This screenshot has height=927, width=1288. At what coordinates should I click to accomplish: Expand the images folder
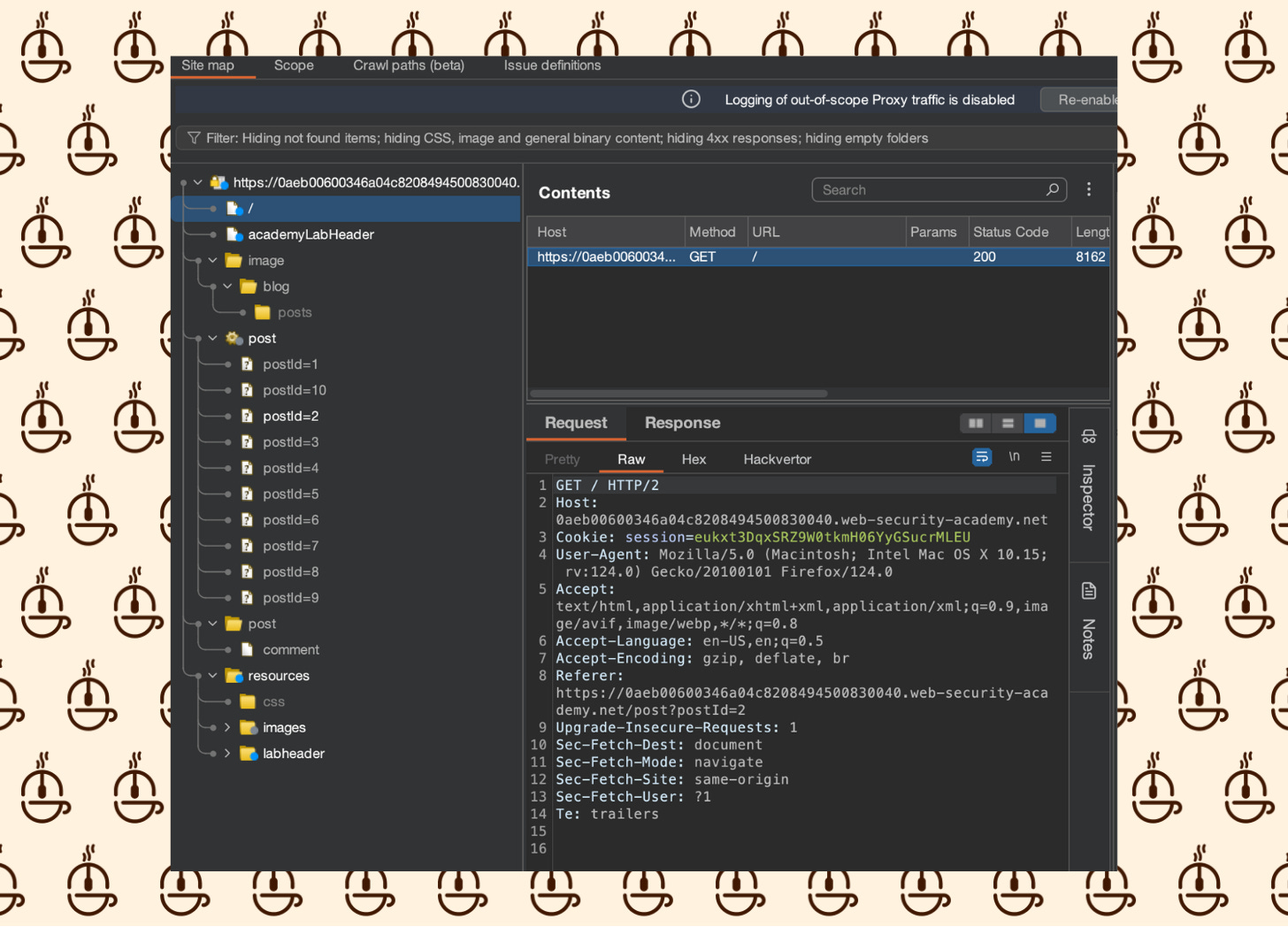[x=227, y=727]
